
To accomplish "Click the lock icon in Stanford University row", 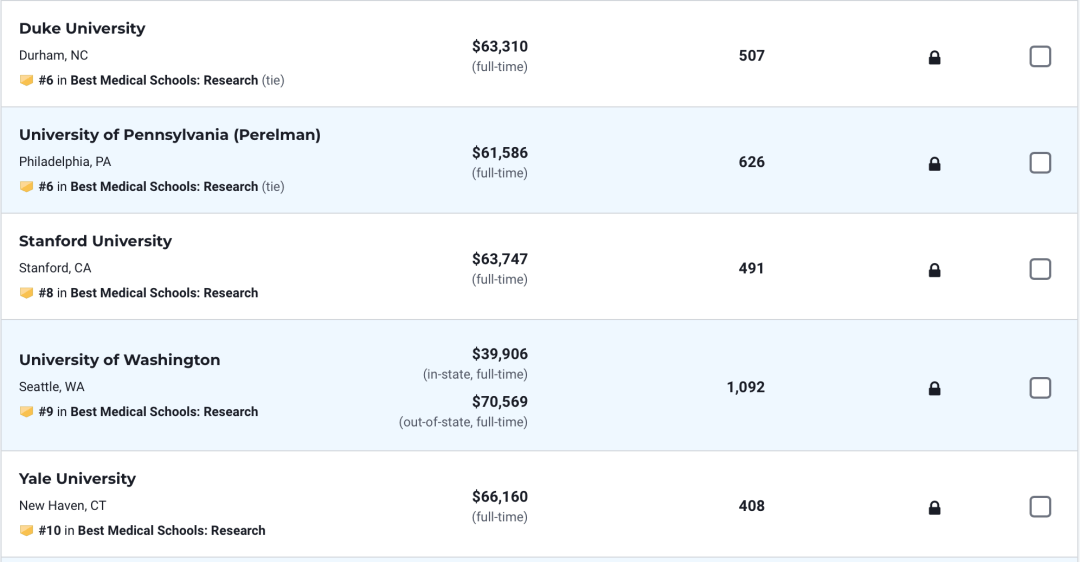I will (x=934, y=270).
